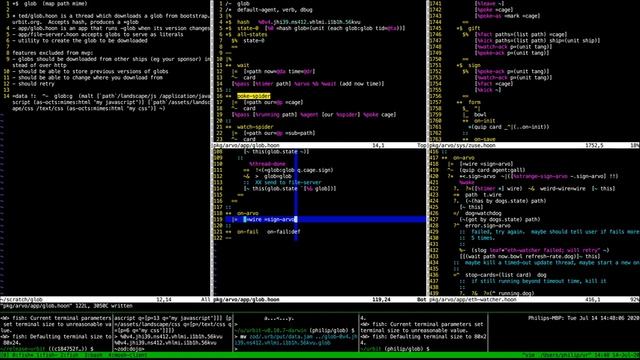Click 'should retry' on scratch line 13

click(36, 84)
